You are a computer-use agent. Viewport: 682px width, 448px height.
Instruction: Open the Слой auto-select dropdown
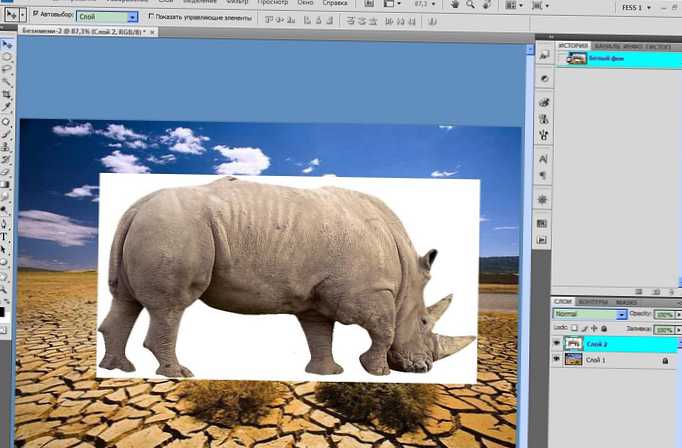click(133, 17)
